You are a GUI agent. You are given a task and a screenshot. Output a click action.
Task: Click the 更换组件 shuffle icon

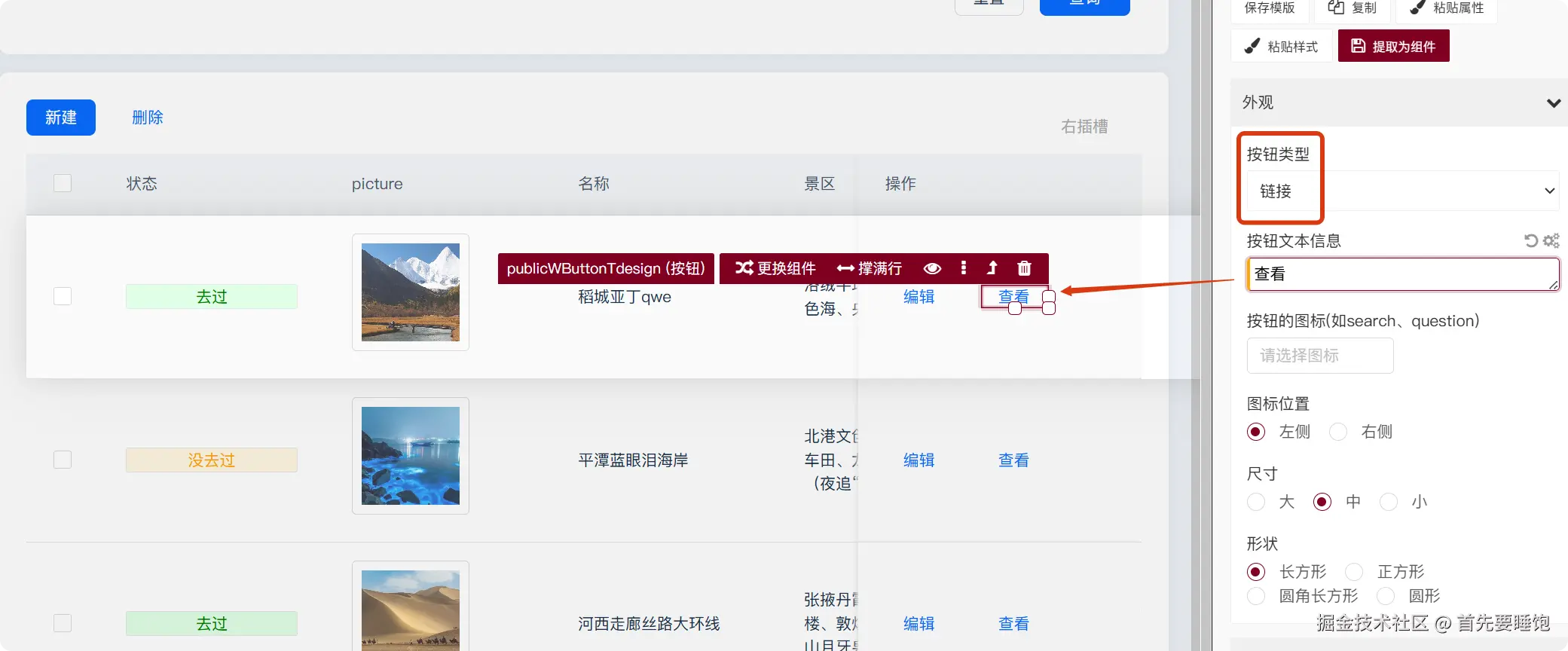pyautogui.click(x=744, y=268)
